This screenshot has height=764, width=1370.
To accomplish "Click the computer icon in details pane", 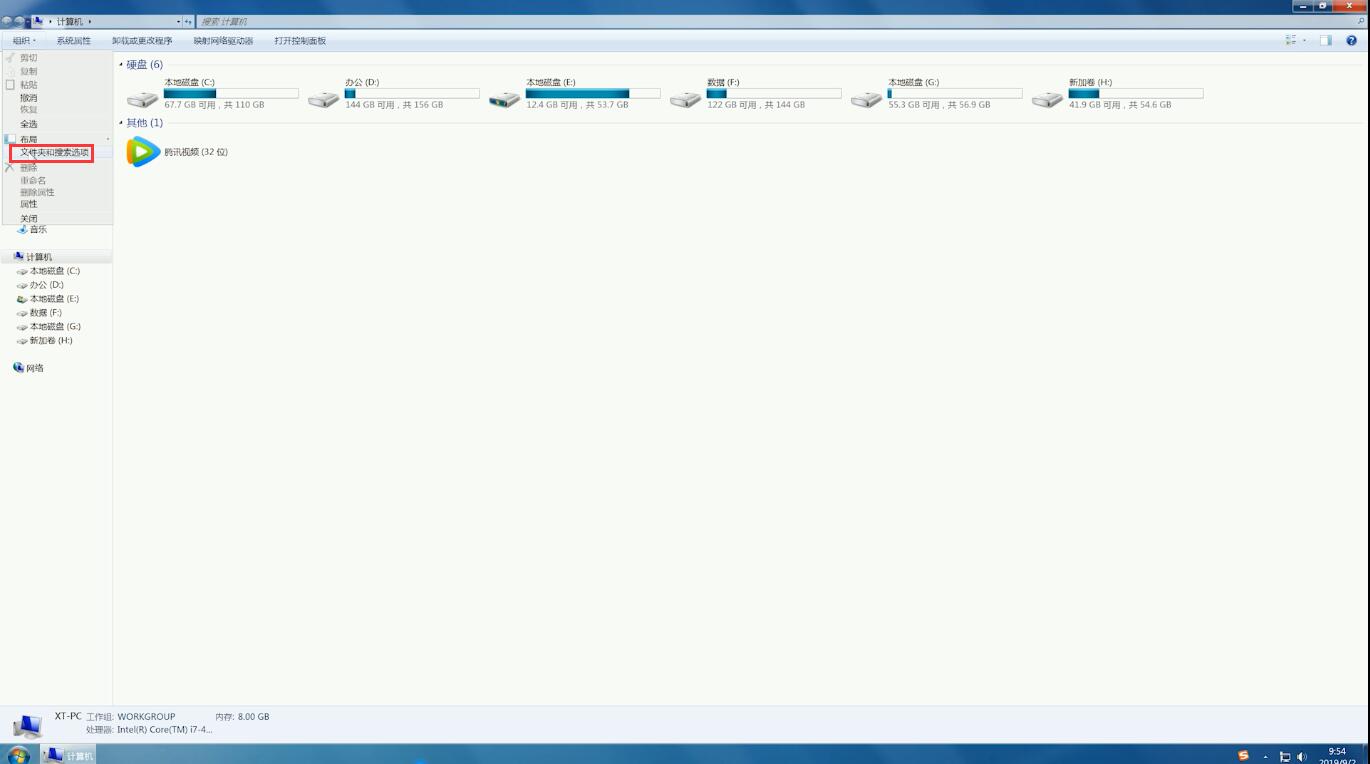I will [26, 725].
